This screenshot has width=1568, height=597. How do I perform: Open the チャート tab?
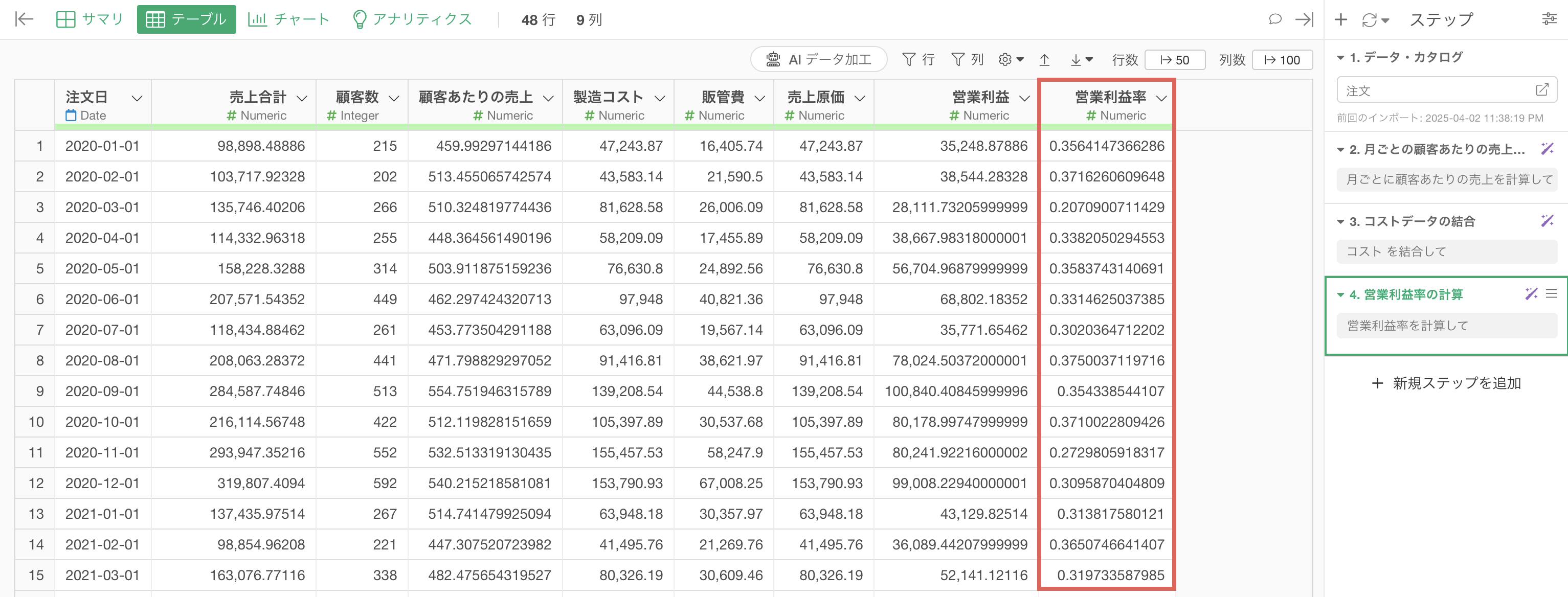pyautogui.click(x=288, y=19)
